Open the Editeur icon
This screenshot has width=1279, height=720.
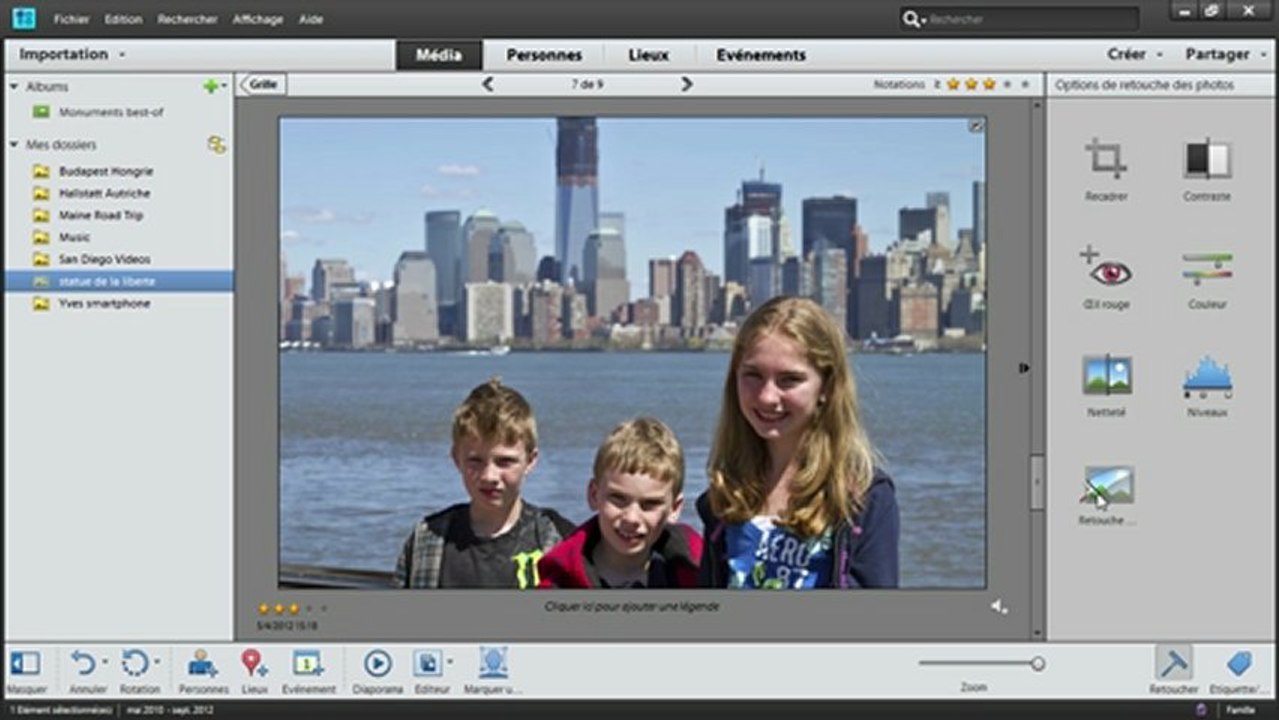click(428, 663)
